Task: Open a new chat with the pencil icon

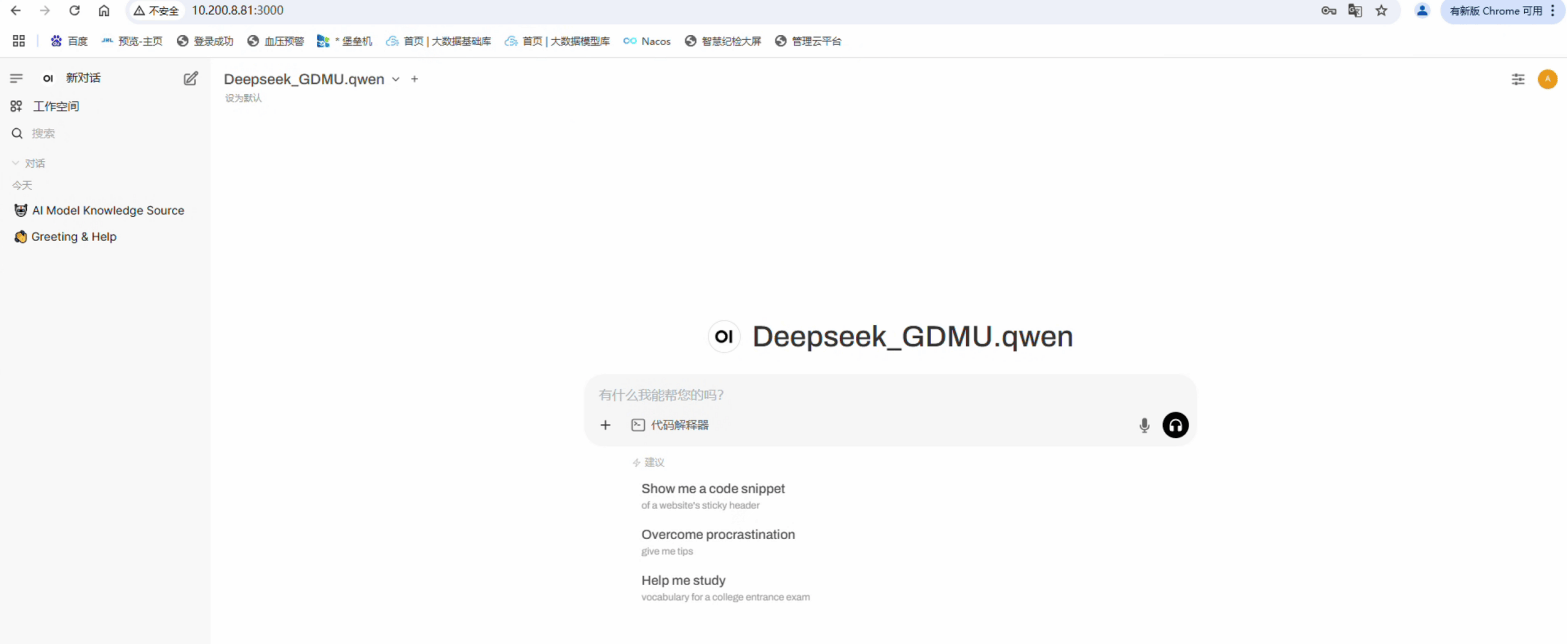Action: [190, 77]
